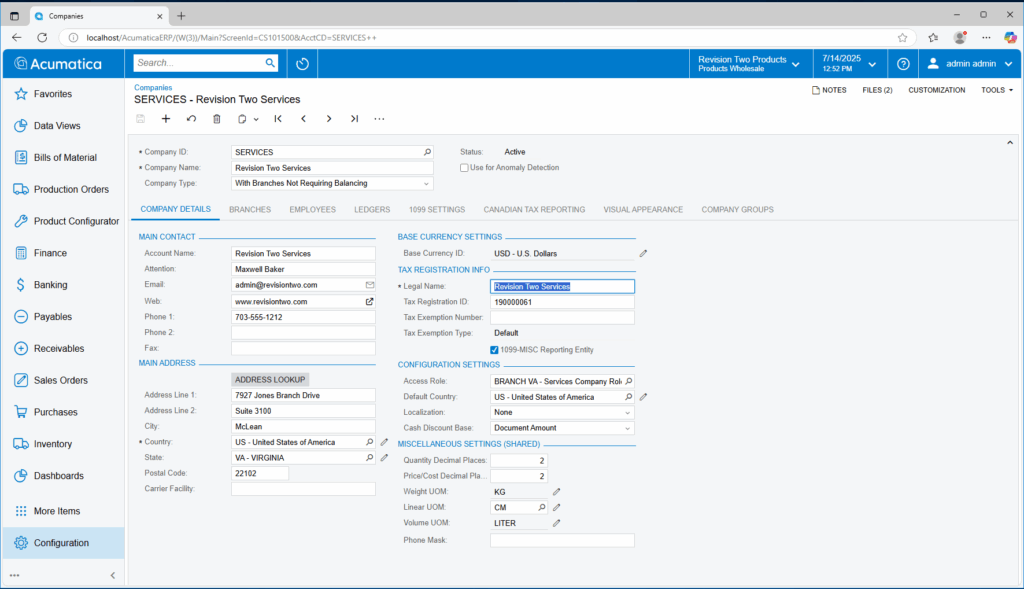Open Banking workspace

click(x=50, y=285)
